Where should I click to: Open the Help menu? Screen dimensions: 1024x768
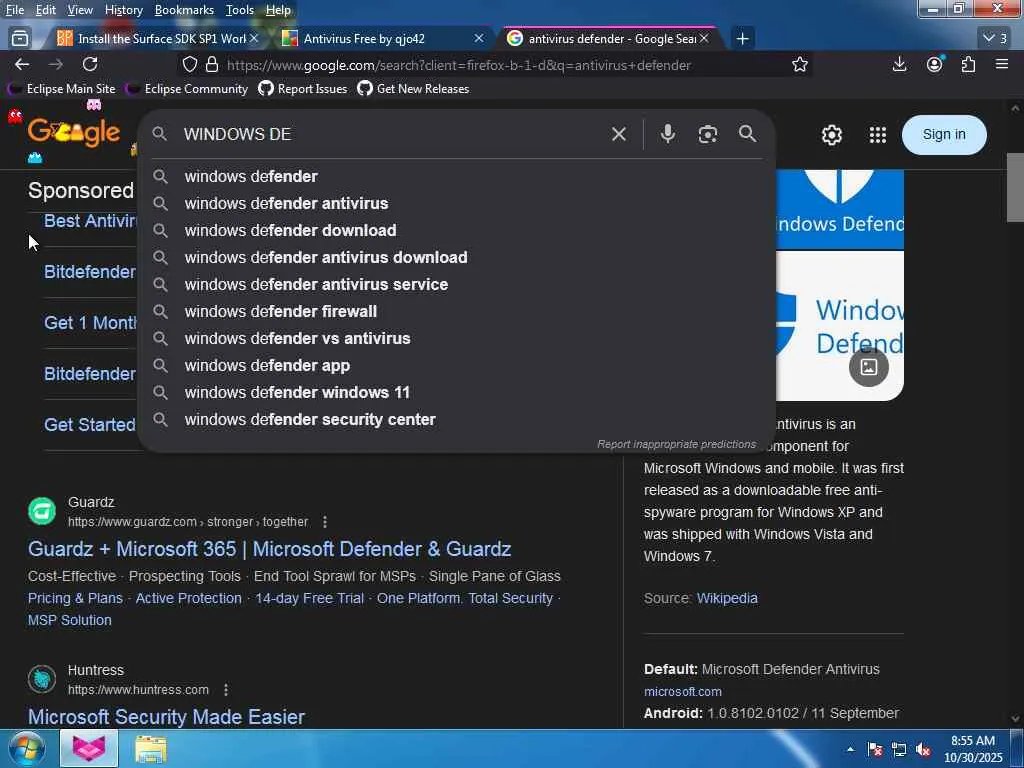[x=278, y=10]
